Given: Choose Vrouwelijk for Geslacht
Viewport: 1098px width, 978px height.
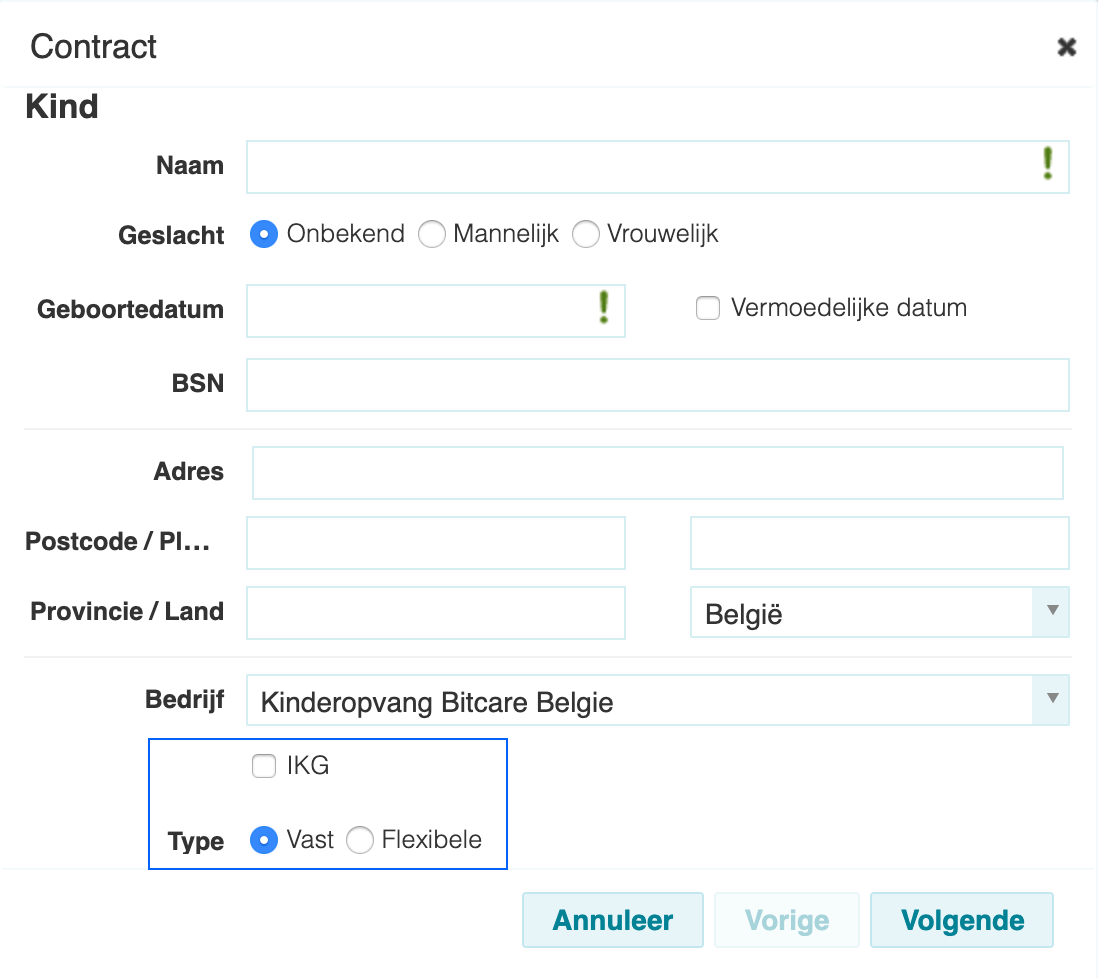Looking at the screenshot, I should point(585,234).
